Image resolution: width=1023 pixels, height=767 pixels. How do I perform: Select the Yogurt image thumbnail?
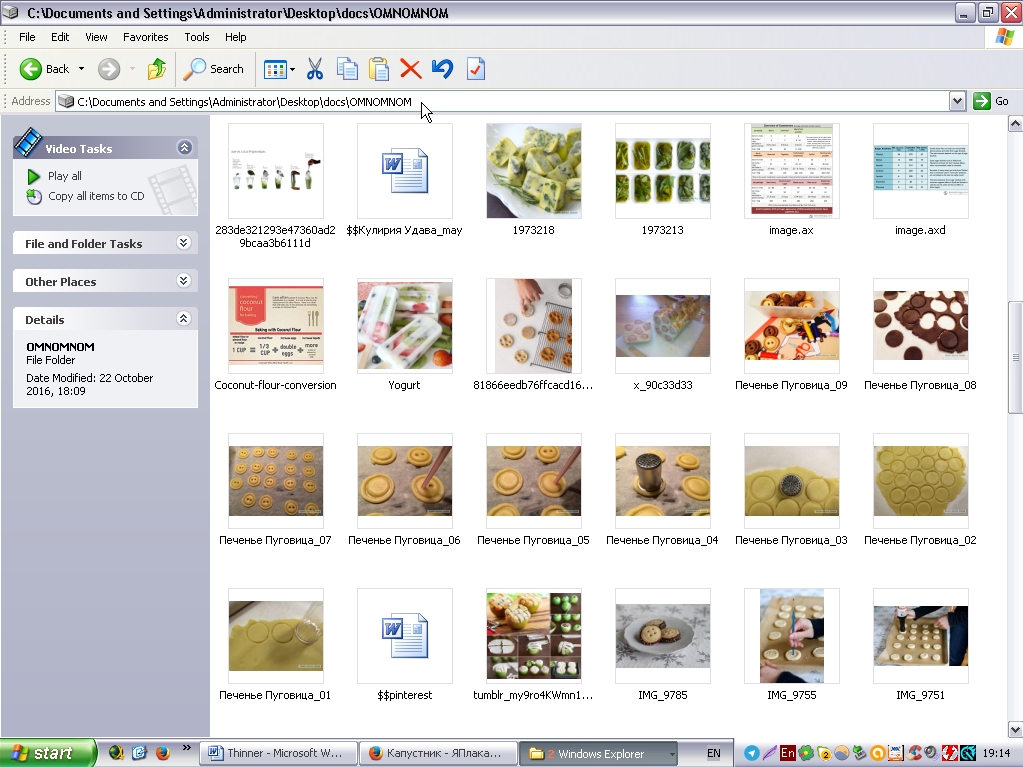click(x=405, y=326)
